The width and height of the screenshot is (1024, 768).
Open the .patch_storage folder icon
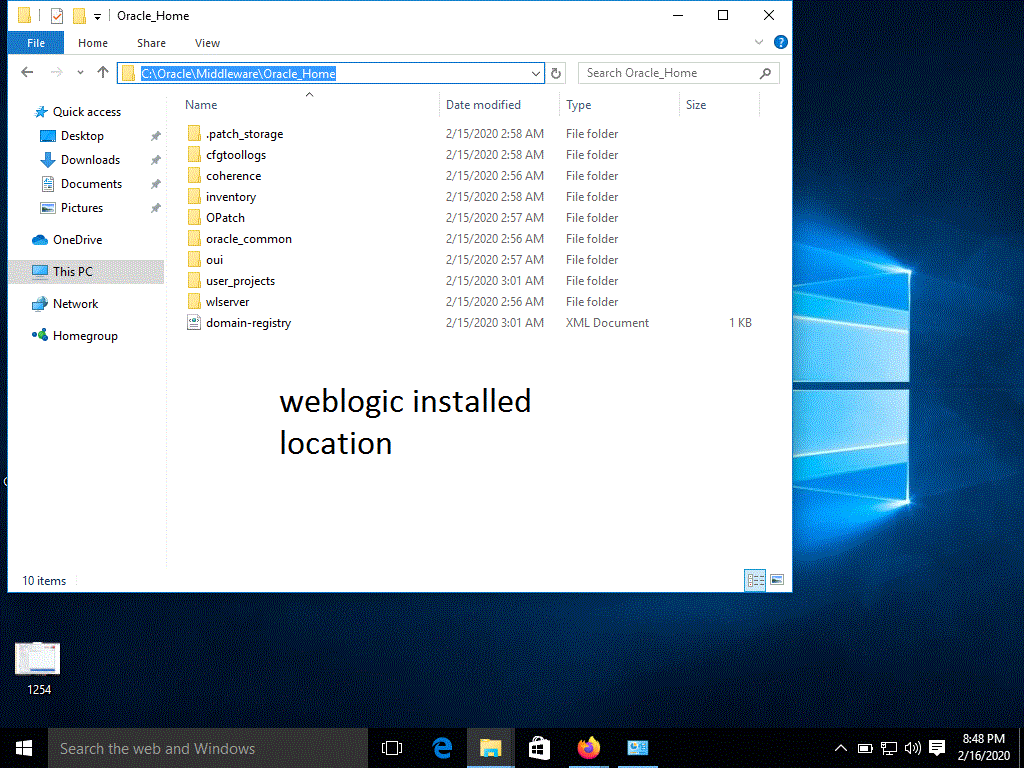pyautogui.click(x=194, y=134)
